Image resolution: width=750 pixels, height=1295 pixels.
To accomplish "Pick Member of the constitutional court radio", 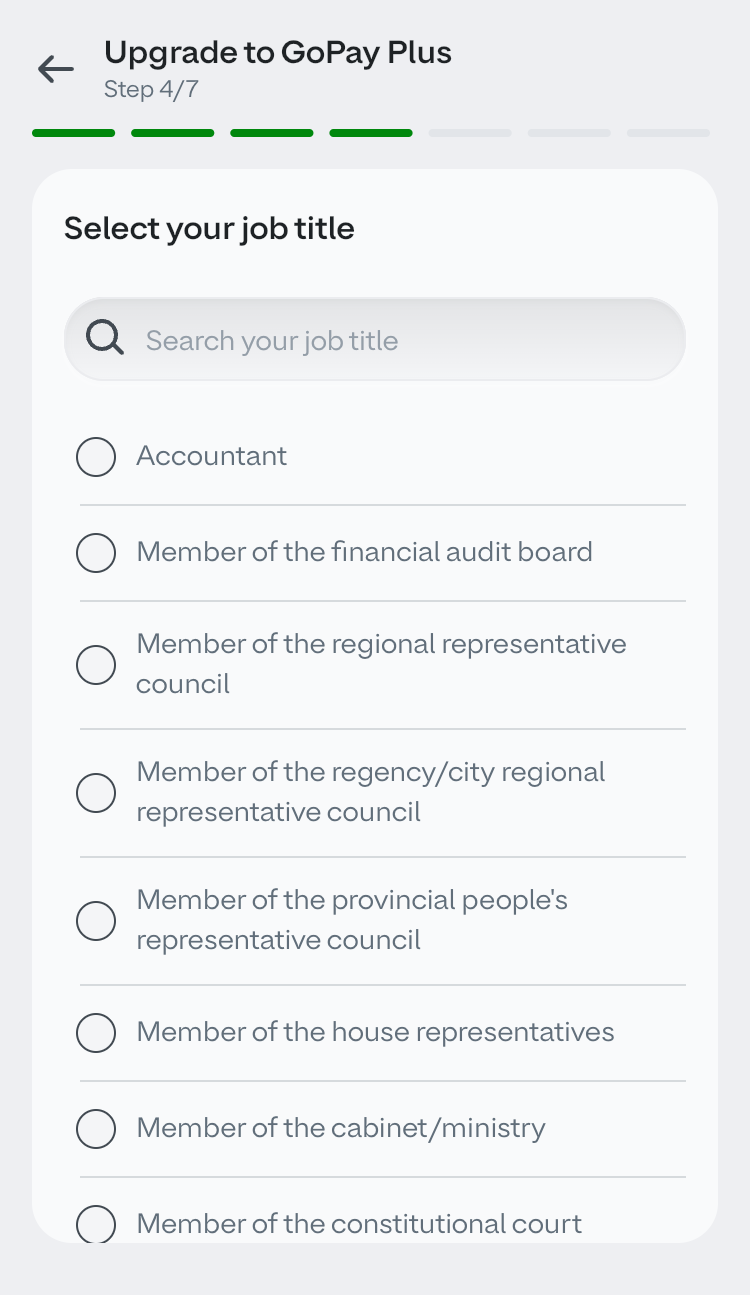I will (x=96, y=1224).
